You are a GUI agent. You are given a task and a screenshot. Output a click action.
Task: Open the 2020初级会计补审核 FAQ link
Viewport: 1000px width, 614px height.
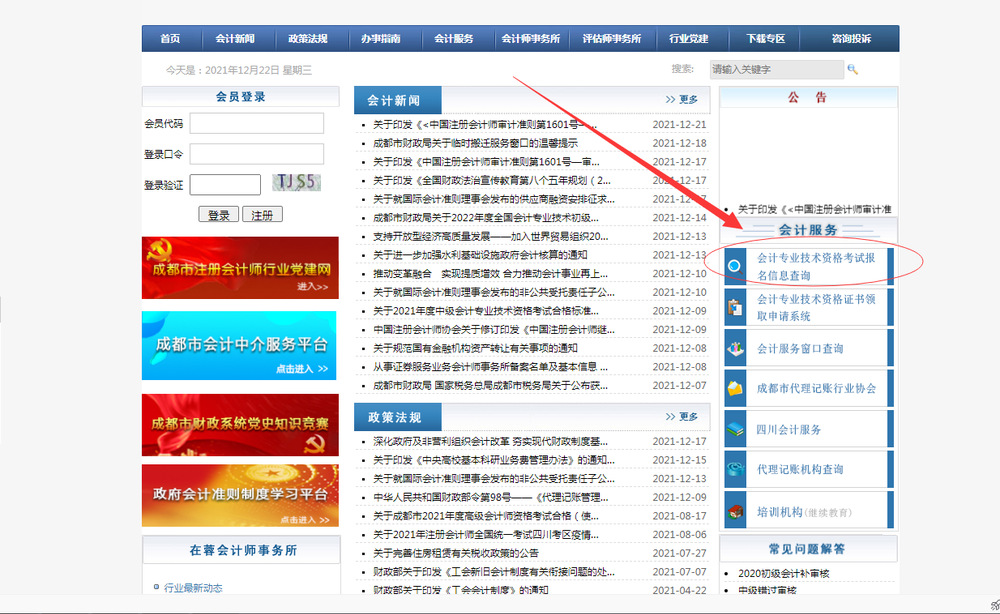coord(786,573)
